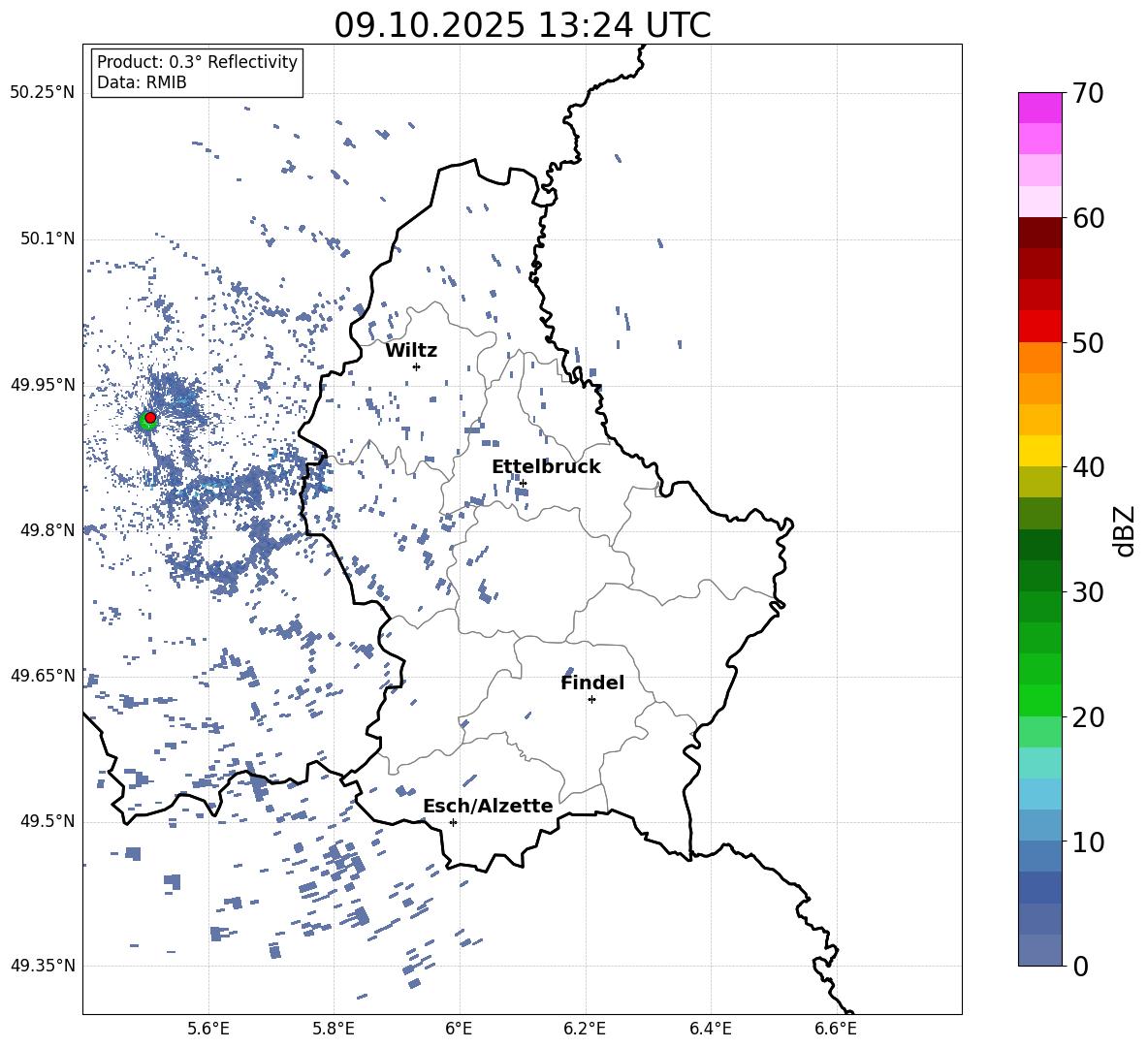Screen dimensions: 1148x1048
Task: Click the gray-blue colorbar segment at 0
Action: [1039, 950]
